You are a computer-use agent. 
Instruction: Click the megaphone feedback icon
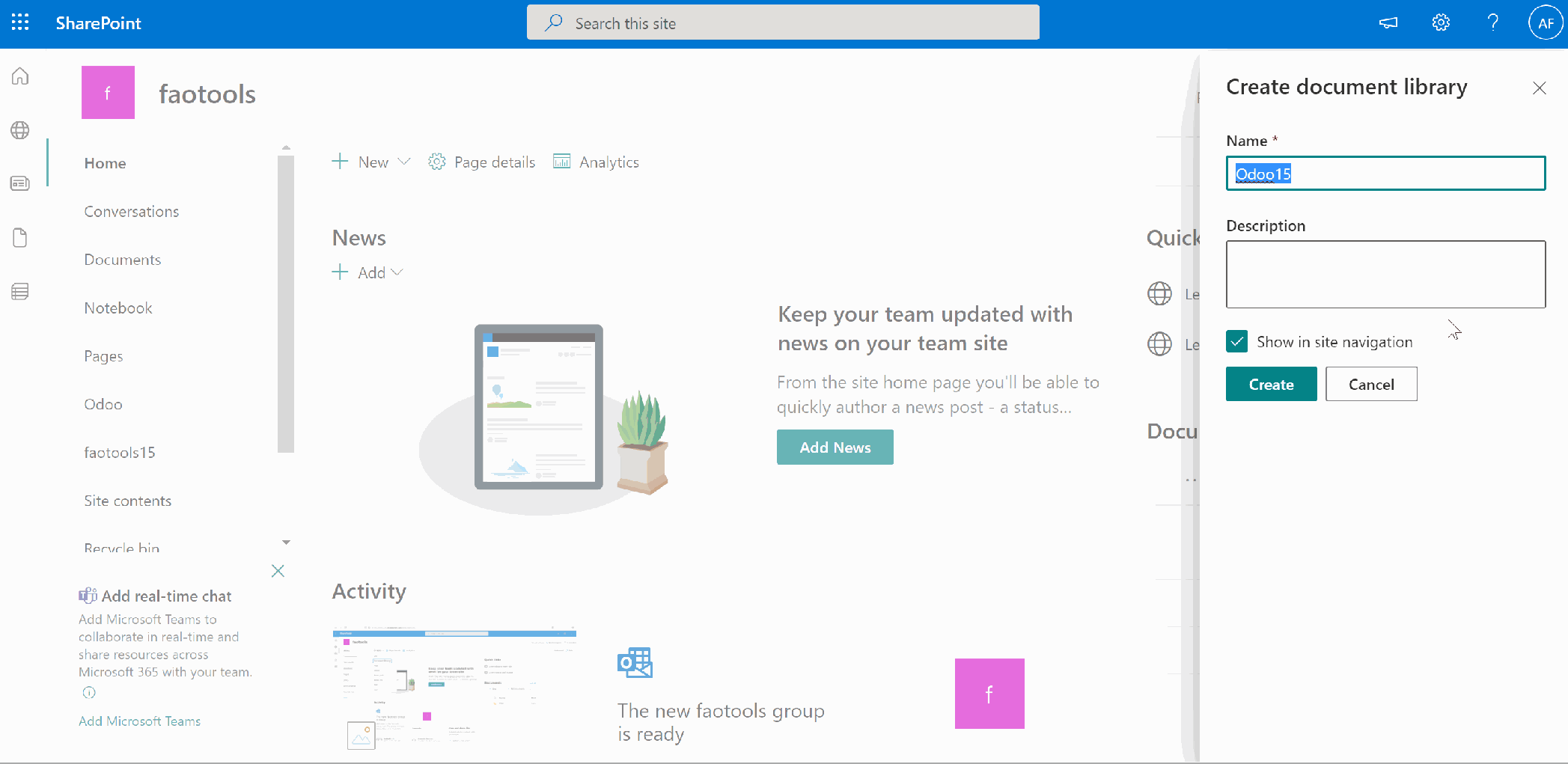coord(1388,23)
